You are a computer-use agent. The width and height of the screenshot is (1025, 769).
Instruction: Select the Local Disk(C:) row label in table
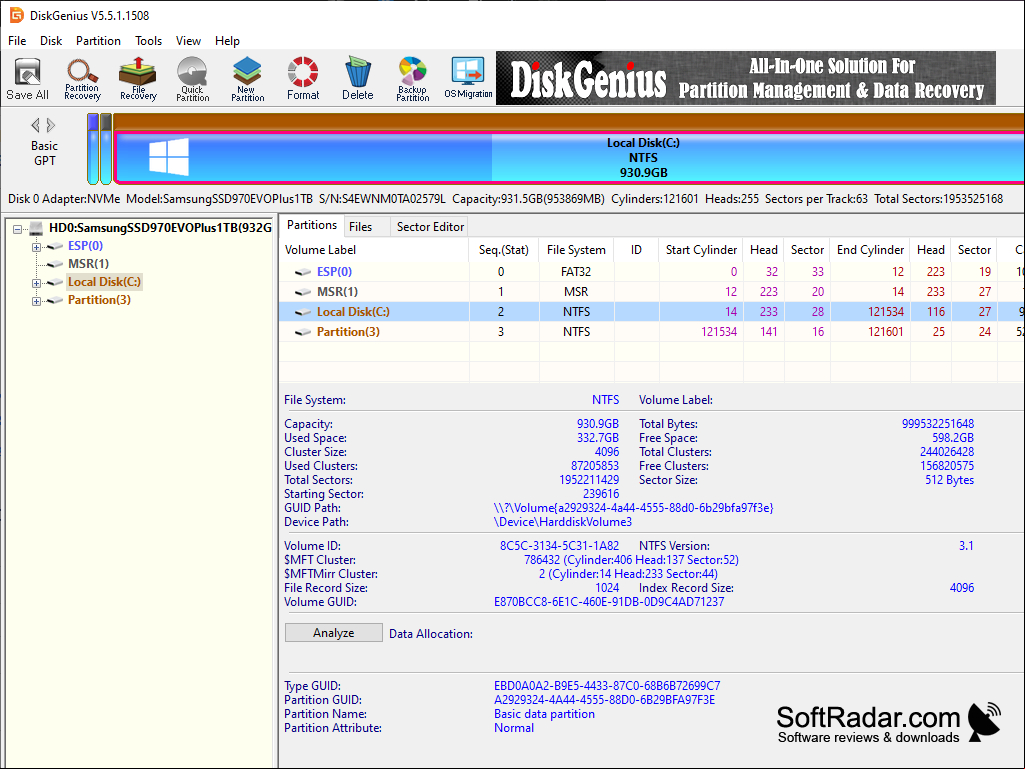click(x=353, y=312)
